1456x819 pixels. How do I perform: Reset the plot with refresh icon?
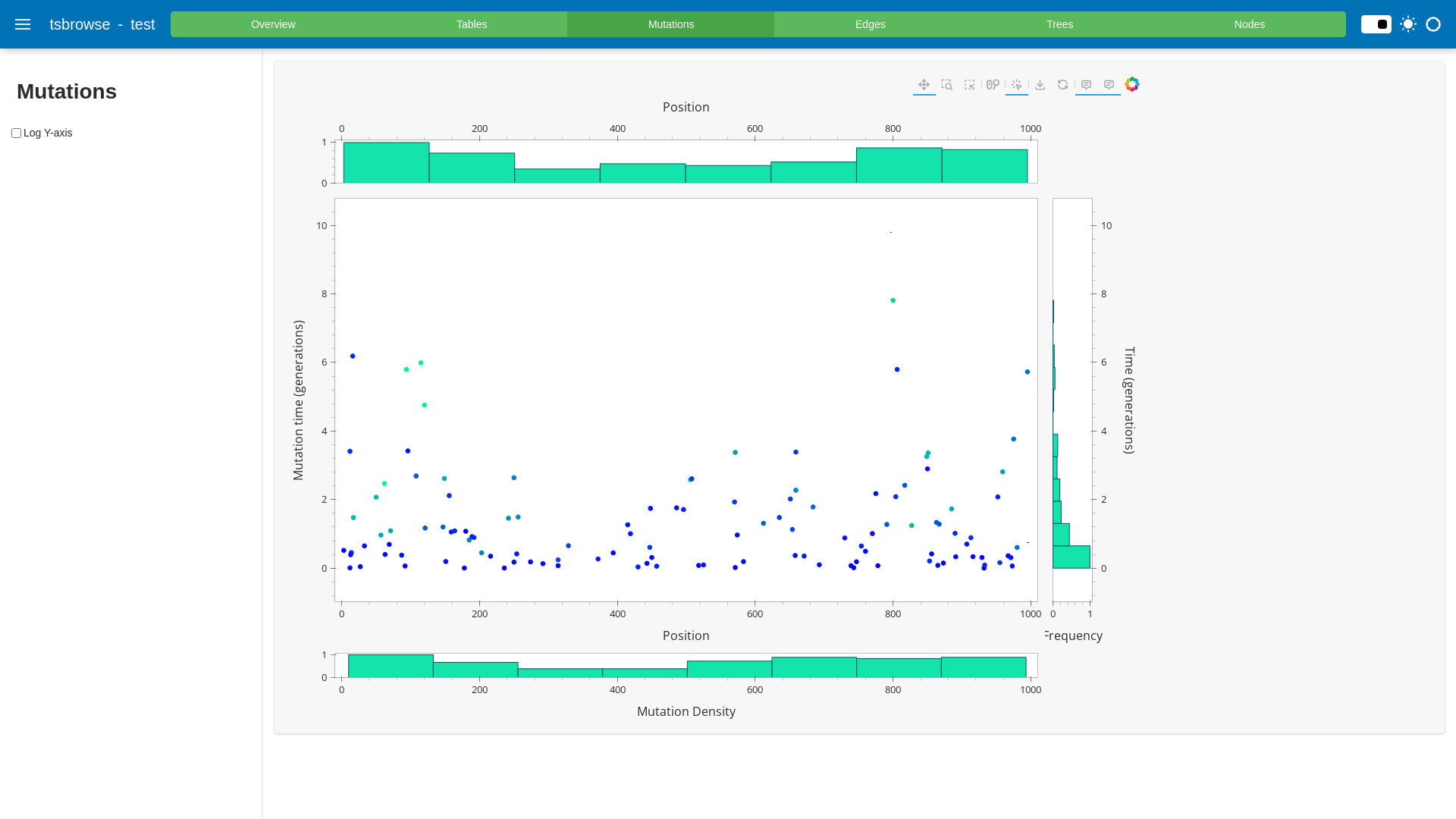tap(1062, 85)
